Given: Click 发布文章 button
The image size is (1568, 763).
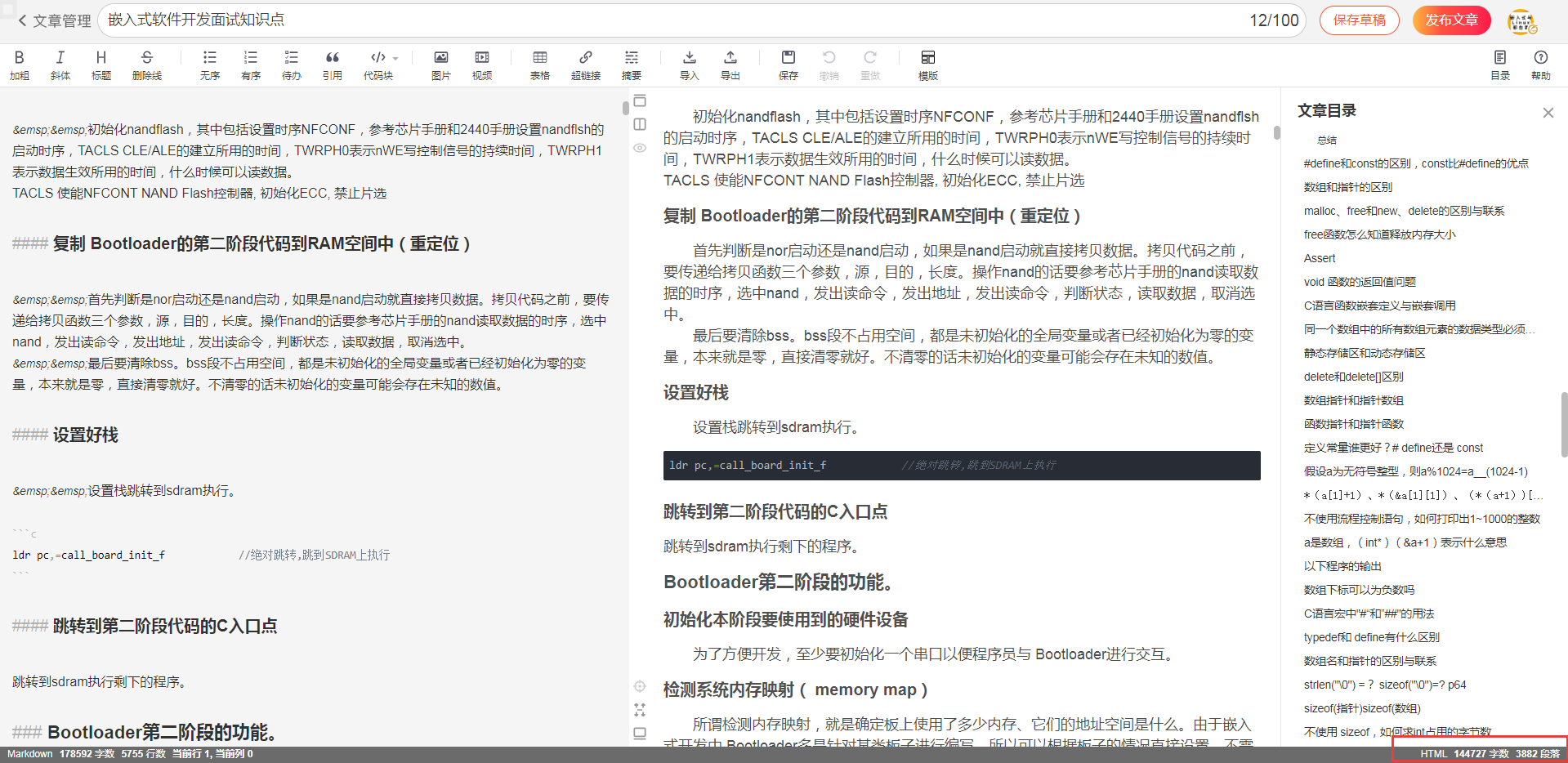Looking at the screenshot, I should [x=1452, y=20].
